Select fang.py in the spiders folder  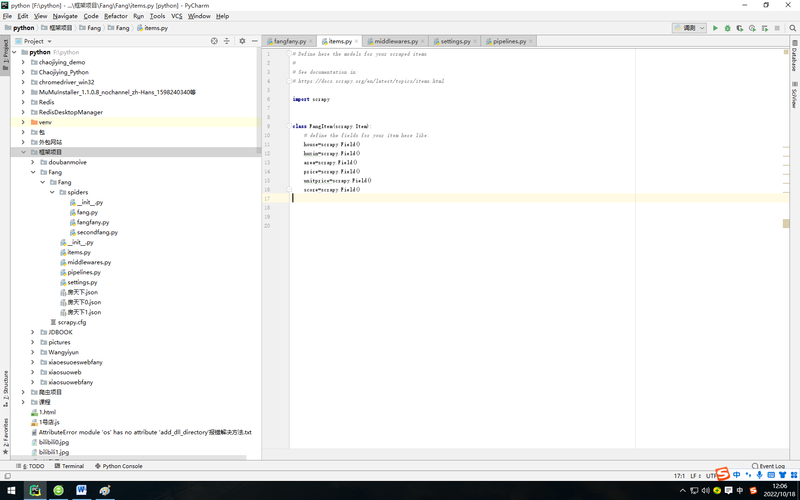(83, 212)
